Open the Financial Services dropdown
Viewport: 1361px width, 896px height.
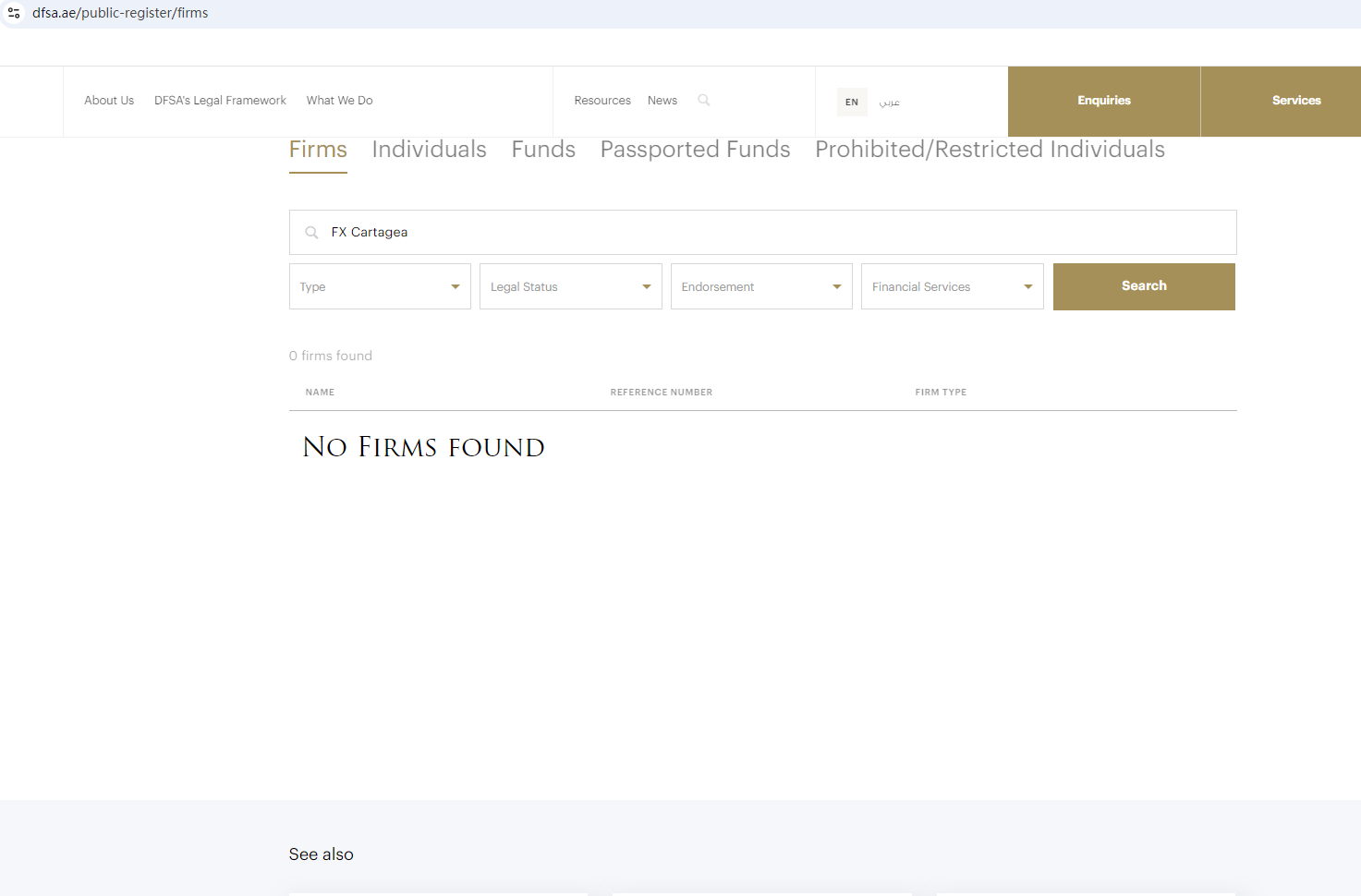click(953, 286)
